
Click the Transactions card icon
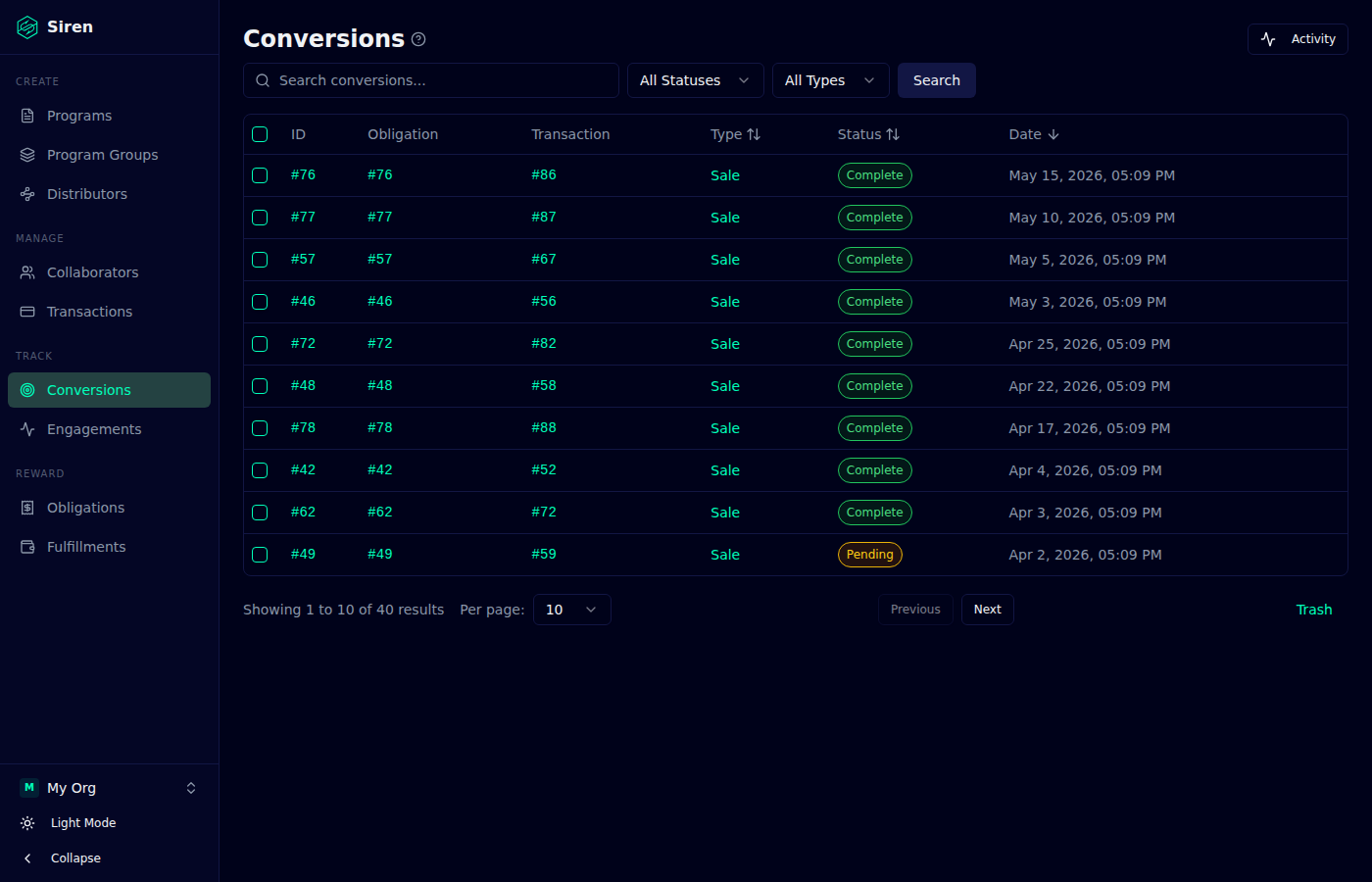point(27,312)
